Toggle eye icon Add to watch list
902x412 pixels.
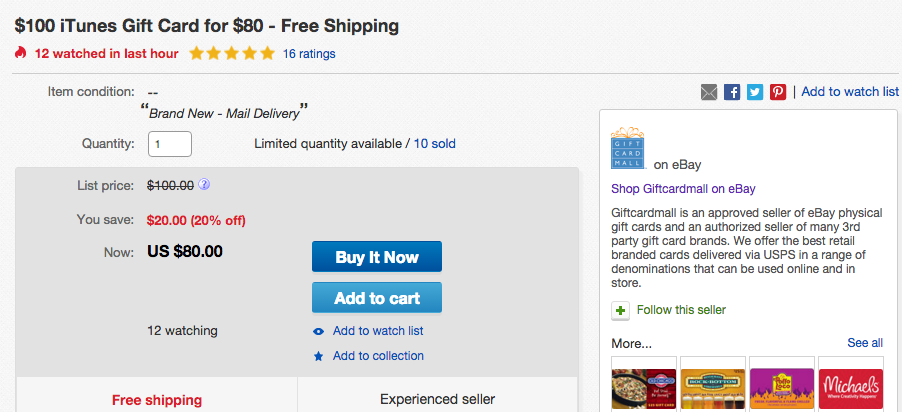tap(318, 331)
